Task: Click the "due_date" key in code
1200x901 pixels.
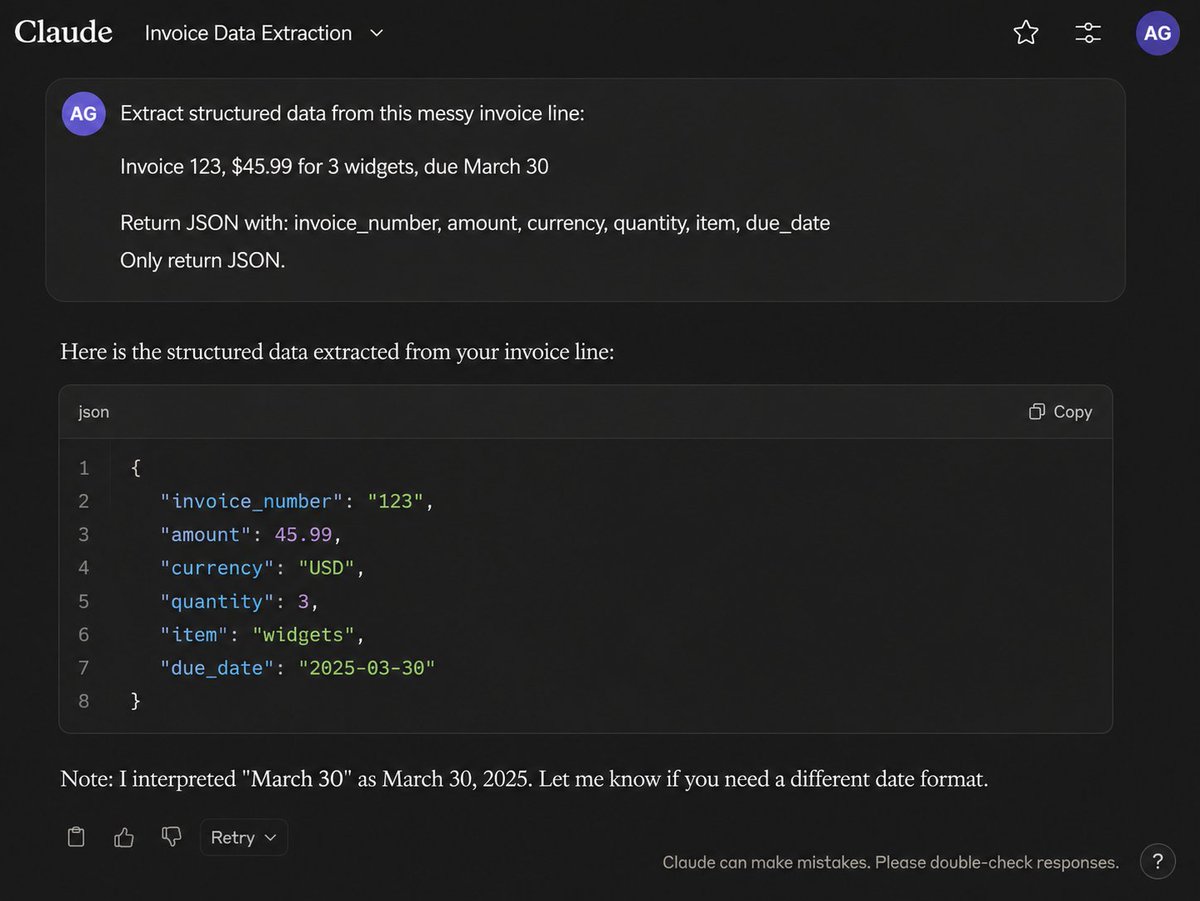Action: [x=218, y=667]
